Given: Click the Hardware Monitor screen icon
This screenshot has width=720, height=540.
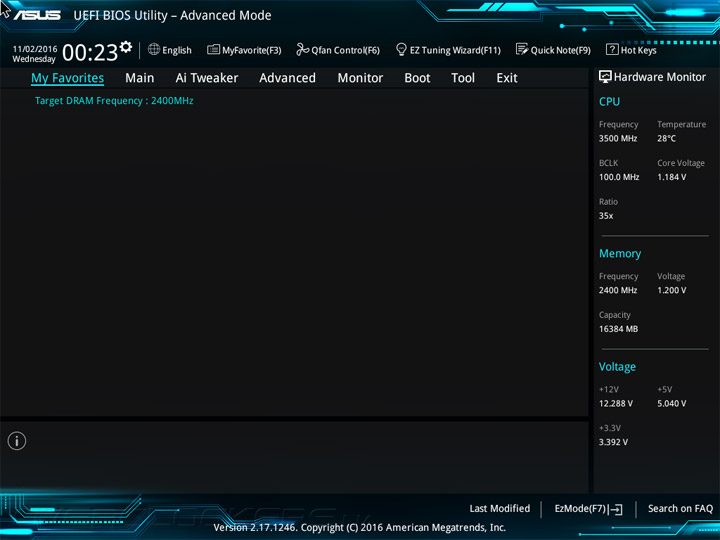Looking at the screenshot, I should click(x=605, y=77).
